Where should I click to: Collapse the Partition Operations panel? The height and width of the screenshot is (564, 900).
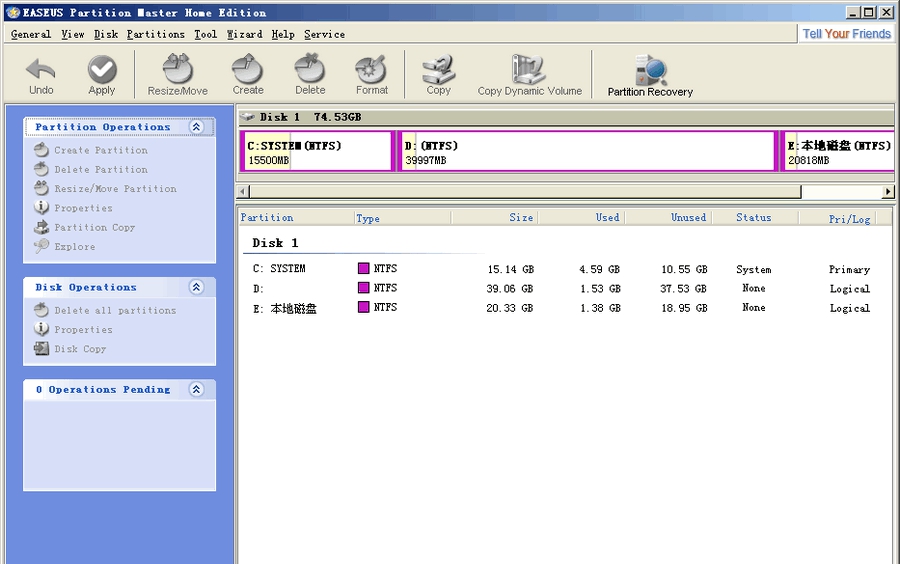[x=196, y=127]
